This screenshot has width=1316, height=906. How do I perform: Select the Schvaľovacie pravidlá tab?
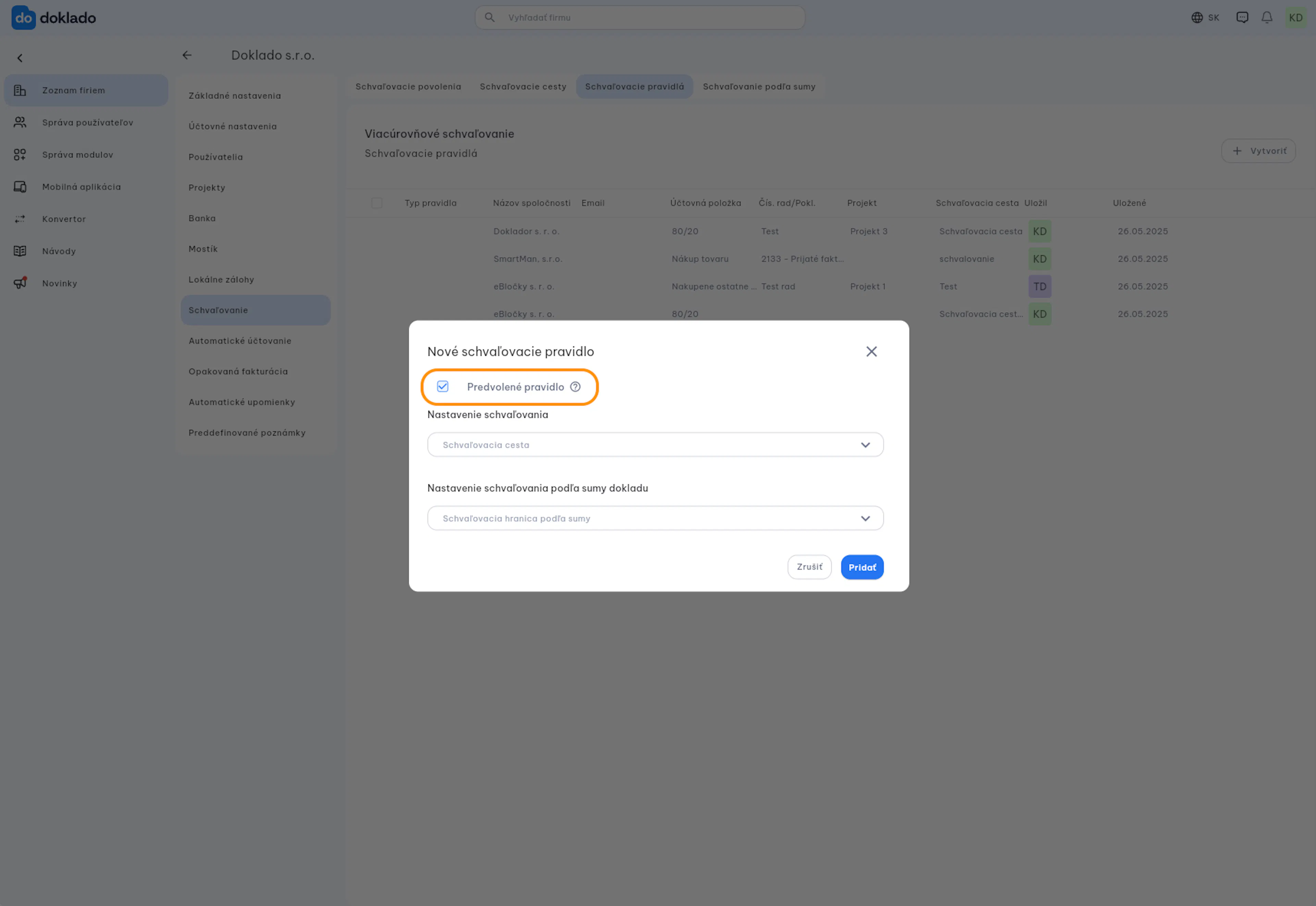(634, 87)
